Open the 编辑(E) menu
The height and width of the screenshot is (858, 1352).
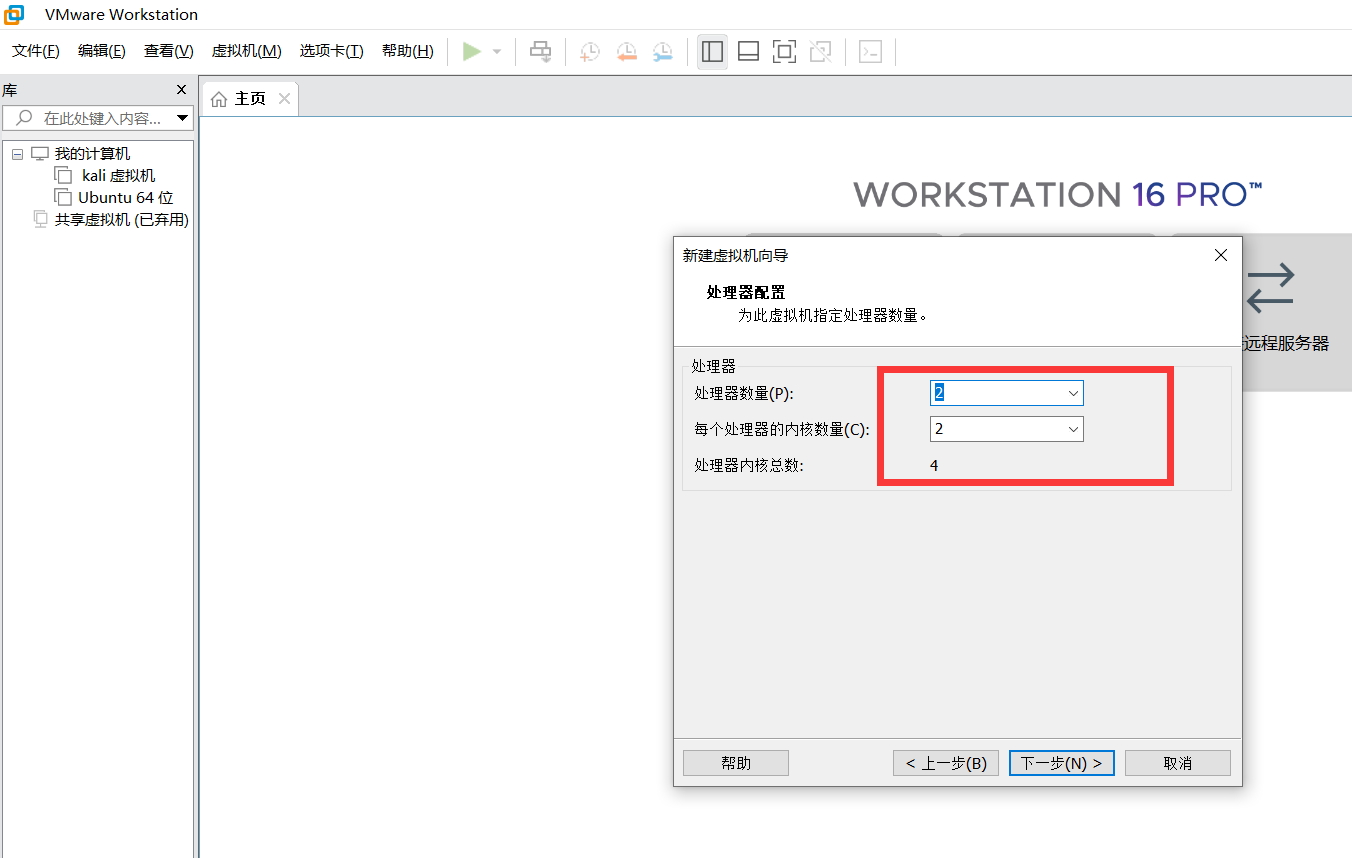point(102,51)
